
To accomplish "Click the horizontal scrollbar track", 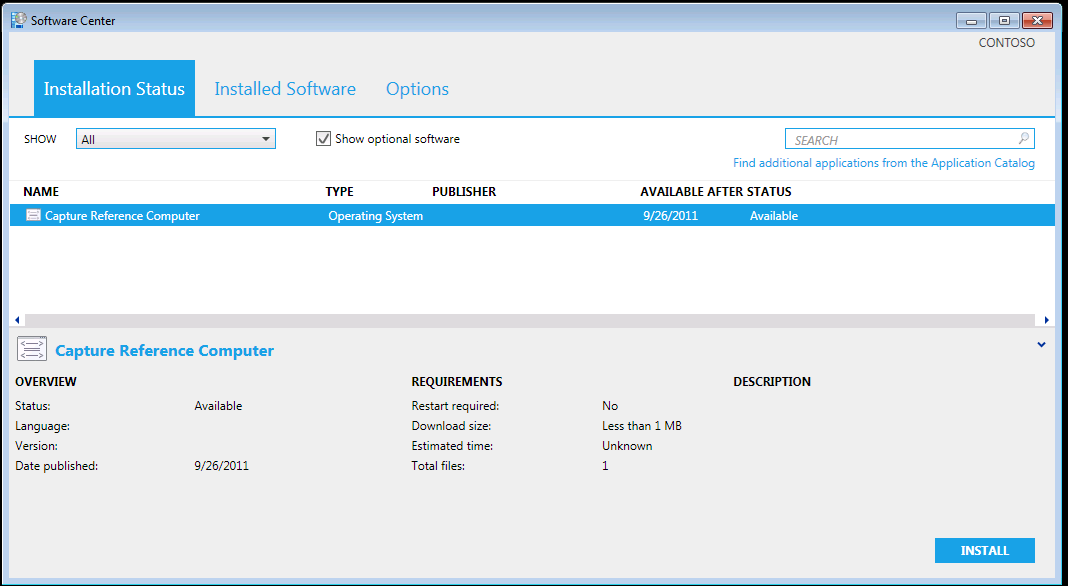I will coord(531,320).
